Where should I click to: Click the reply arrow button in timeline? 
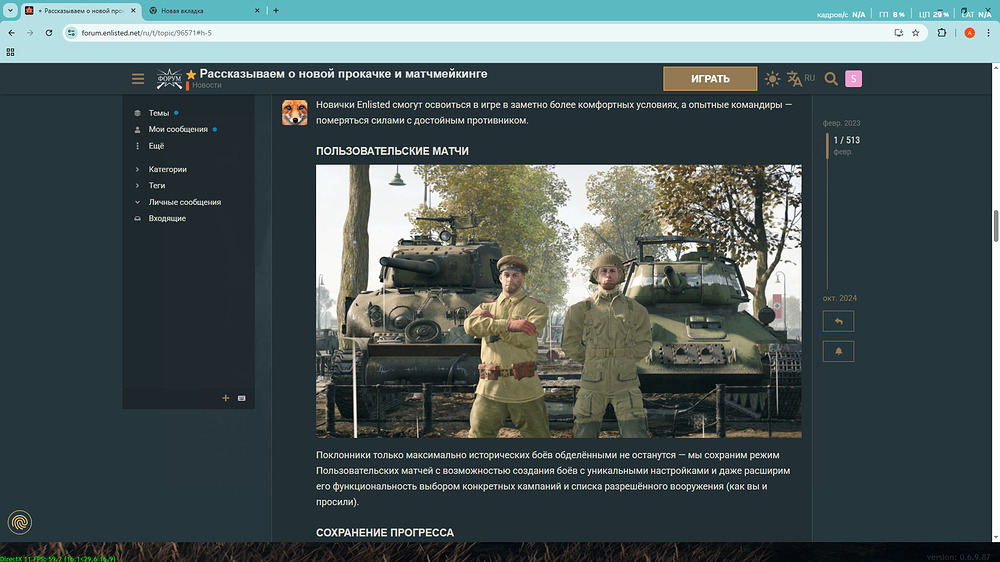[838, 322]
